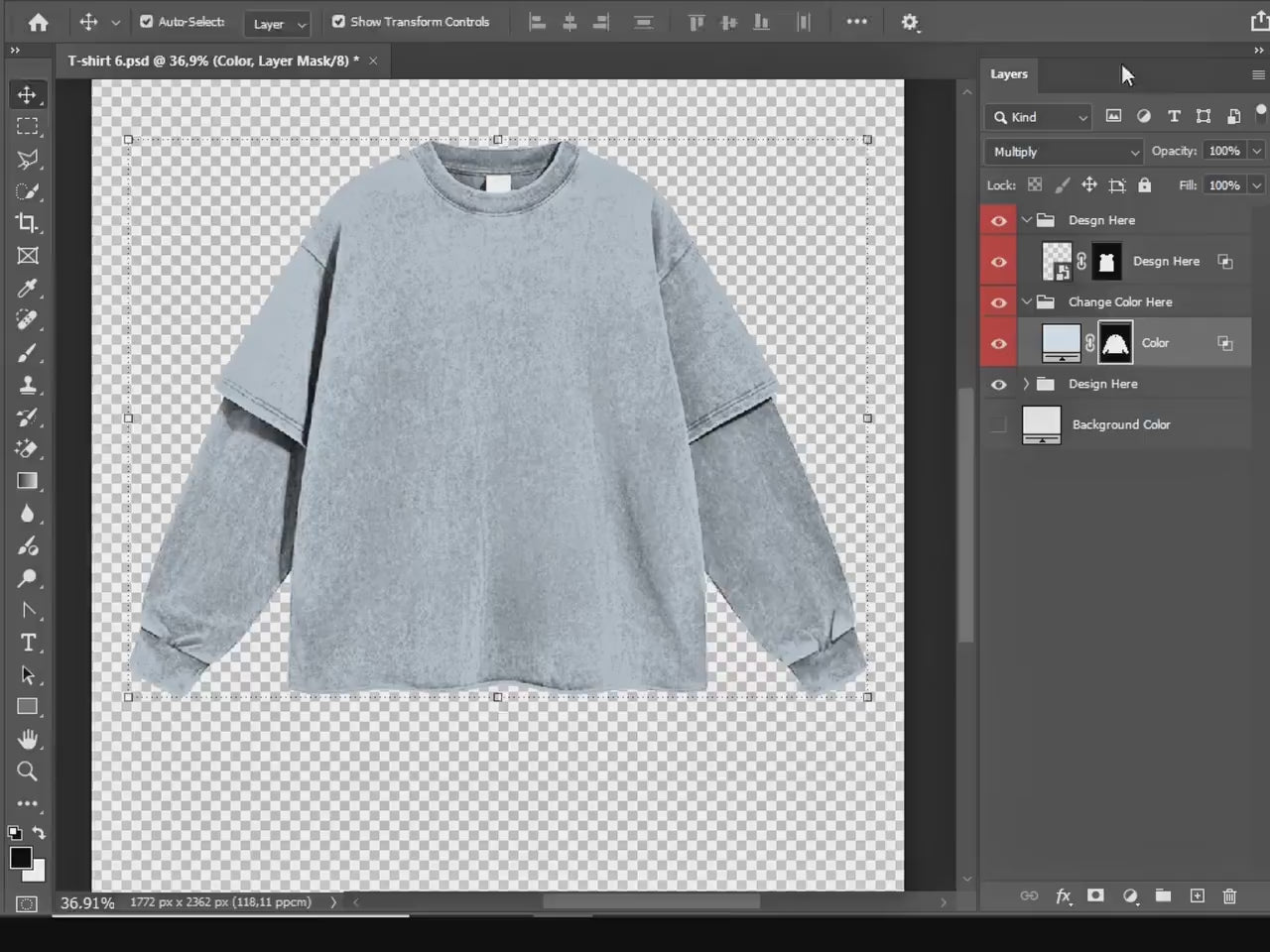Add a new layer mask
This screenshot has height=952, width=1270.
pos(1095,895)
